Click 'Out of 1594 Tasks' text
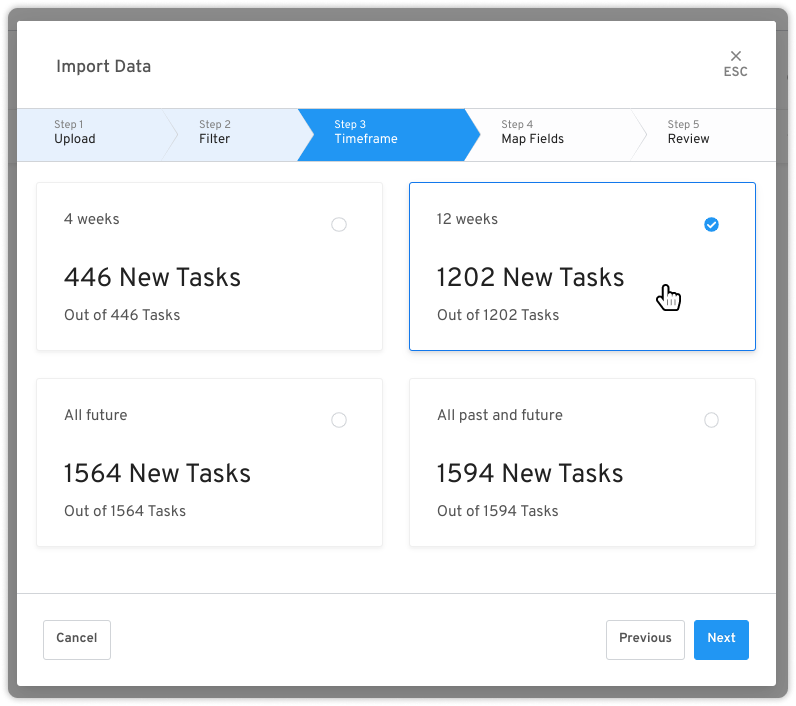The image size is (796, 706). 498,511
